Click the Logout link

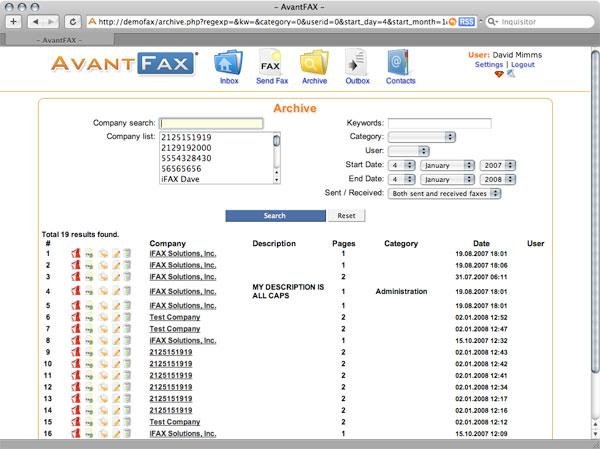(x=522, y=64)
